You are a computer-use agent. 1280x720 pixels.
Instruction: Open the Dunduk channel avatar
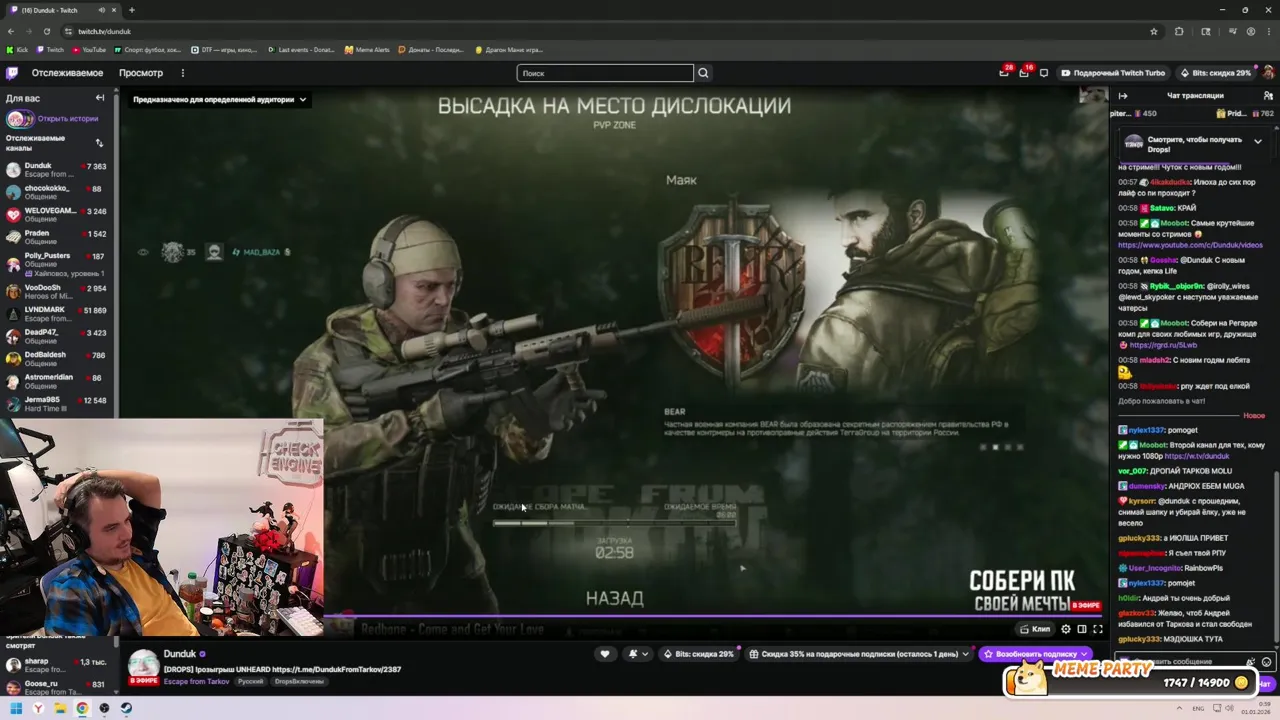click(x=144, y=664)
